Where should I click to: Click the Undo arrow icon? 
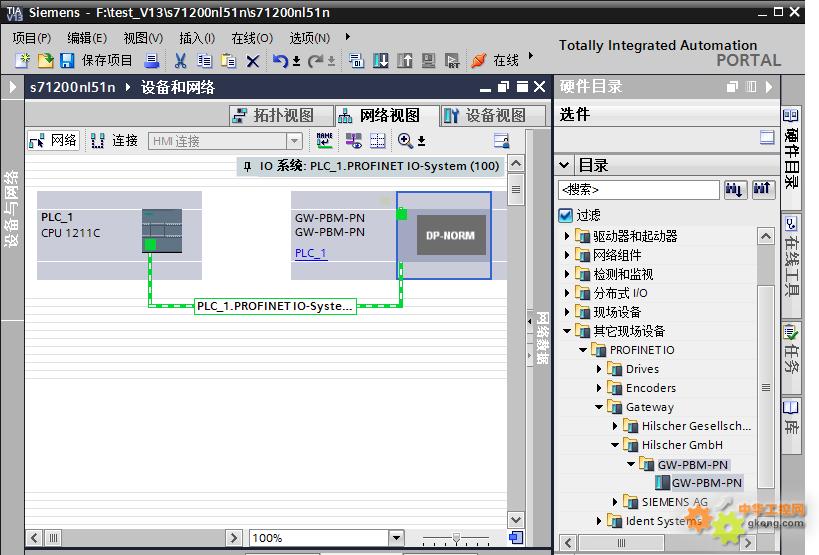[280, 61]
